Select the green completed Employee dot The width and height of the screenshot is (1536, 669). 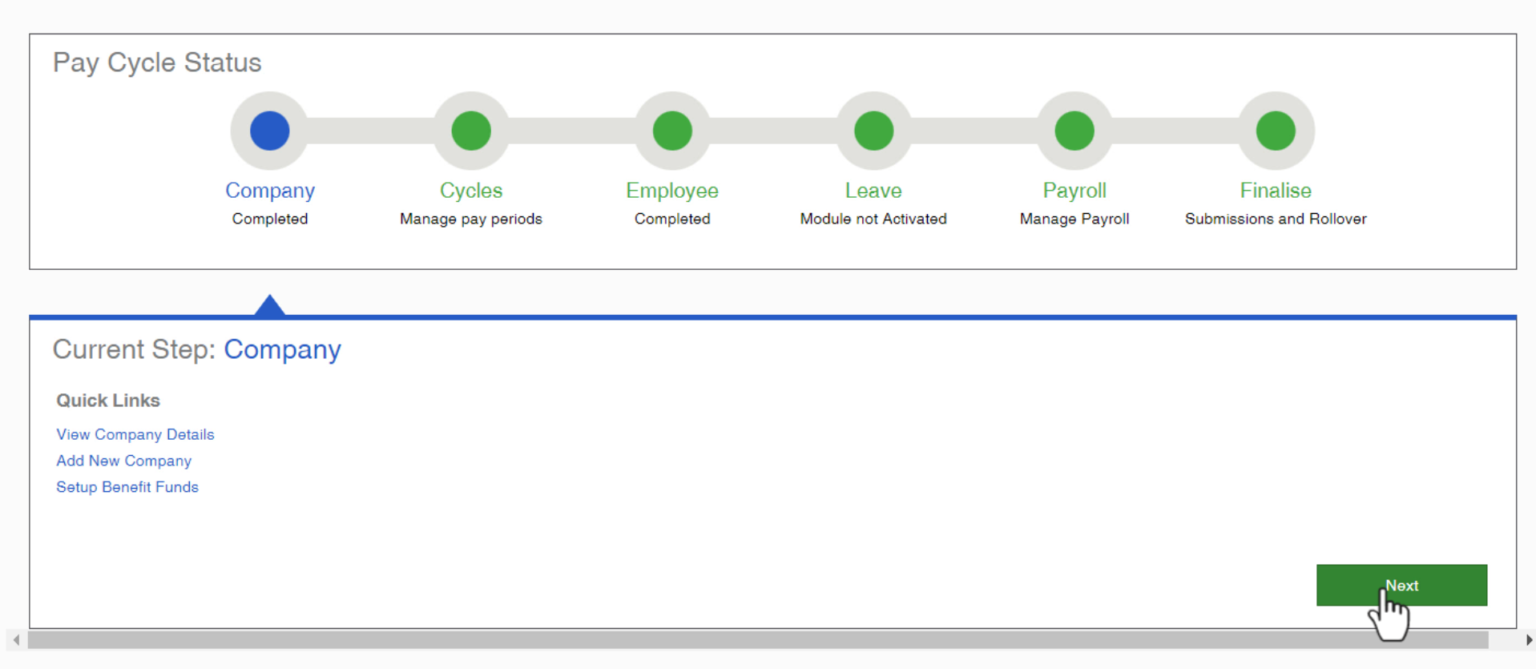[671, 129]
